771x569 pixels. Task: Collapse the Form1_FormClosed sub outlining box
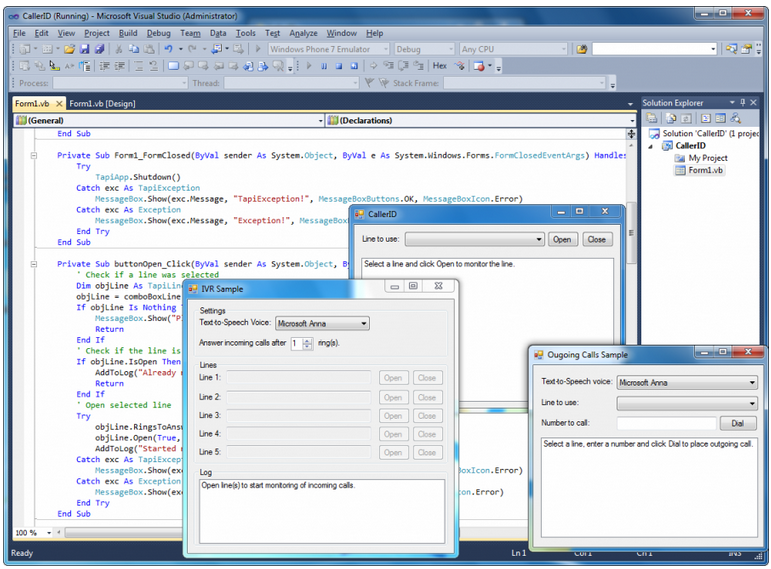[x=33, y=155]
